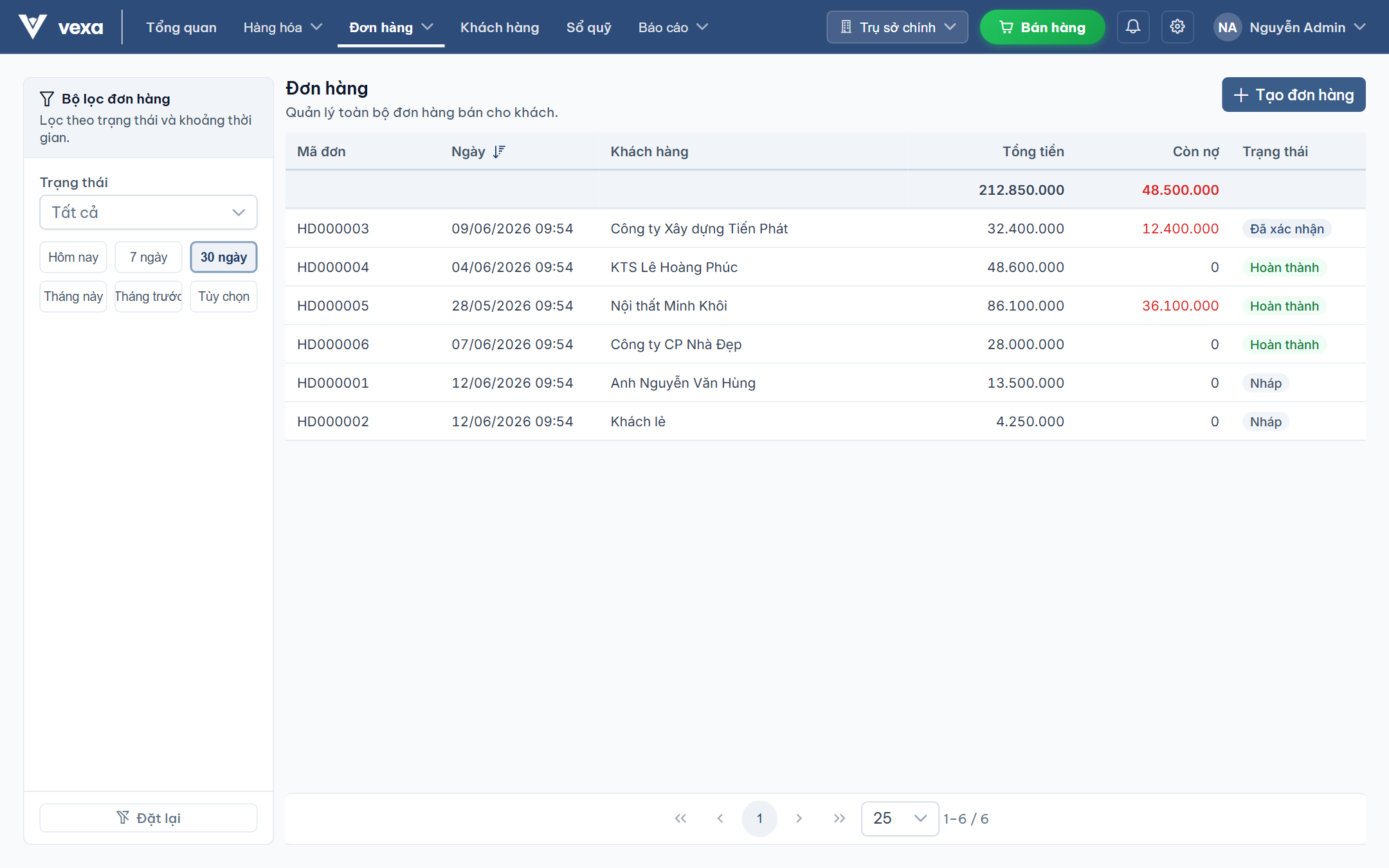The width and height of the screenshot is (1389, 868).
Task: Go to the first page arrow
Action: pos(680,818)
